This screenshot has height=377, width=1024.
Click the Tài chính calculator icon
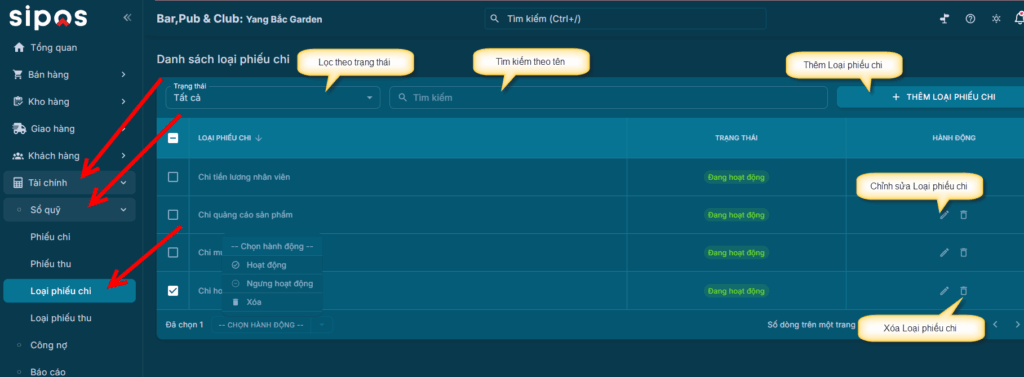coord(18,183)
